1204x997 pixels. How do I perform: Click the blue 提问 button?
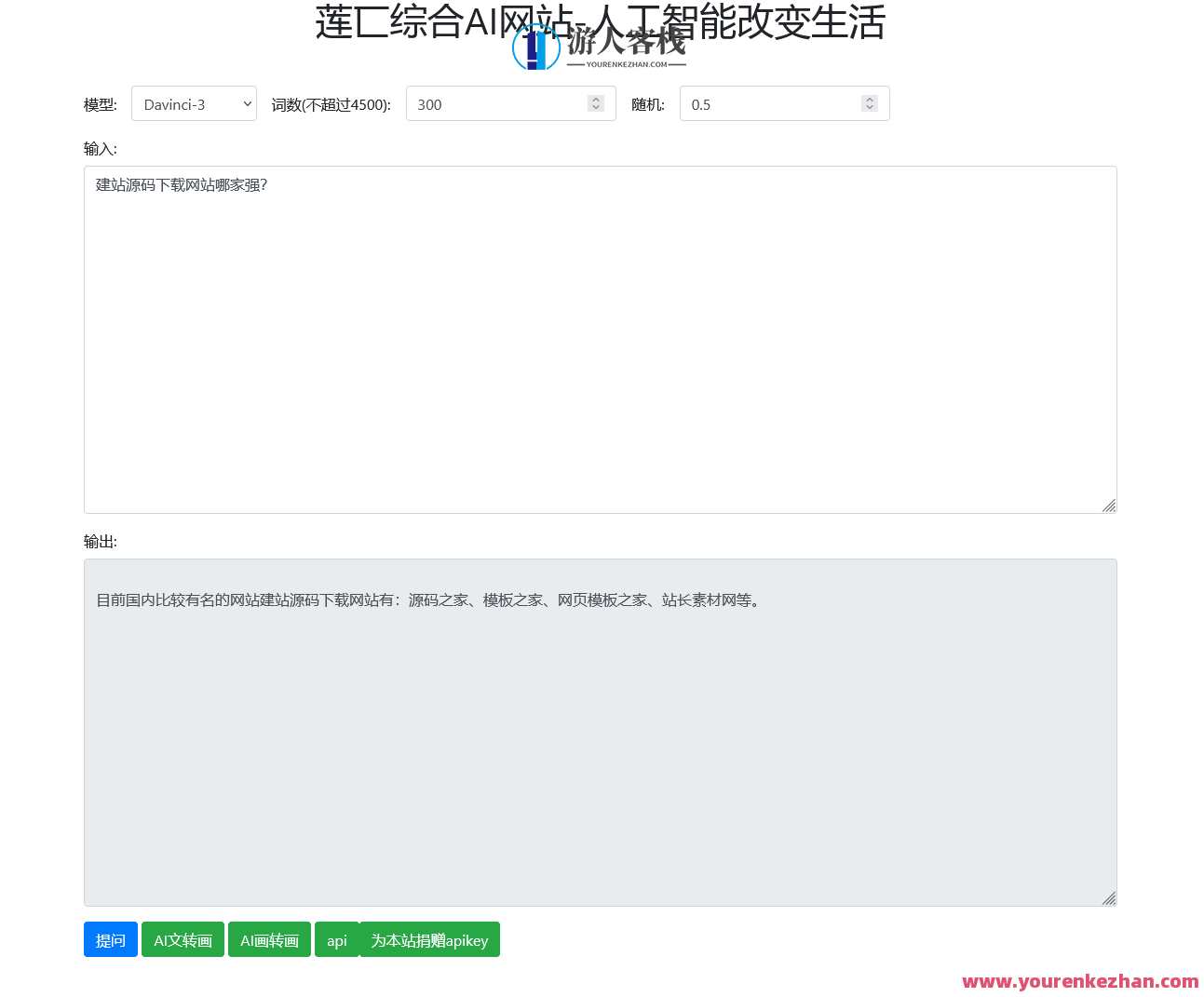(x=110, y=939)
